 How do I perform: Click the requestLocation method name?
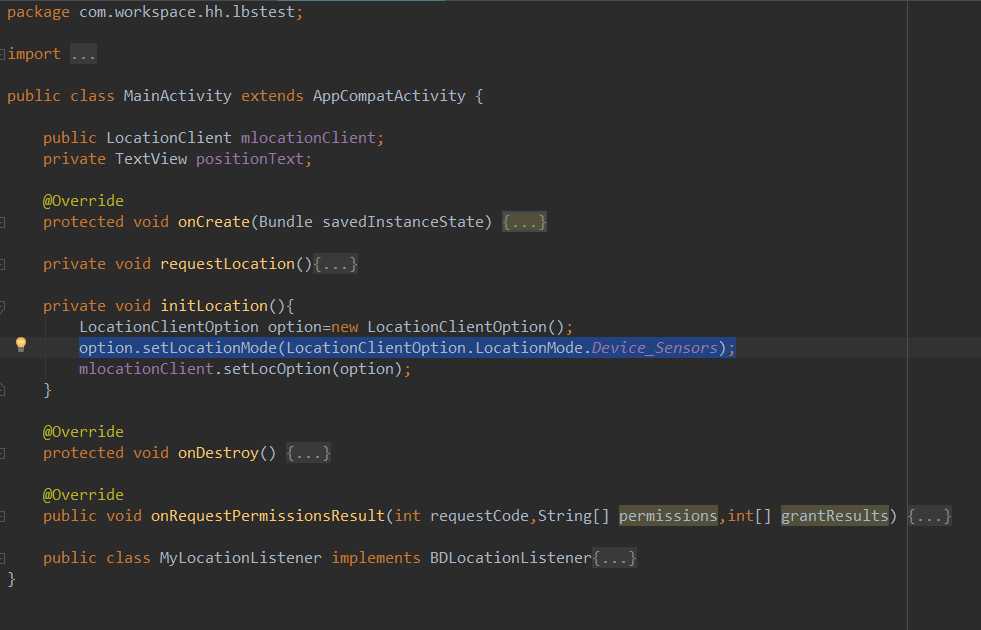coord(227,264)
